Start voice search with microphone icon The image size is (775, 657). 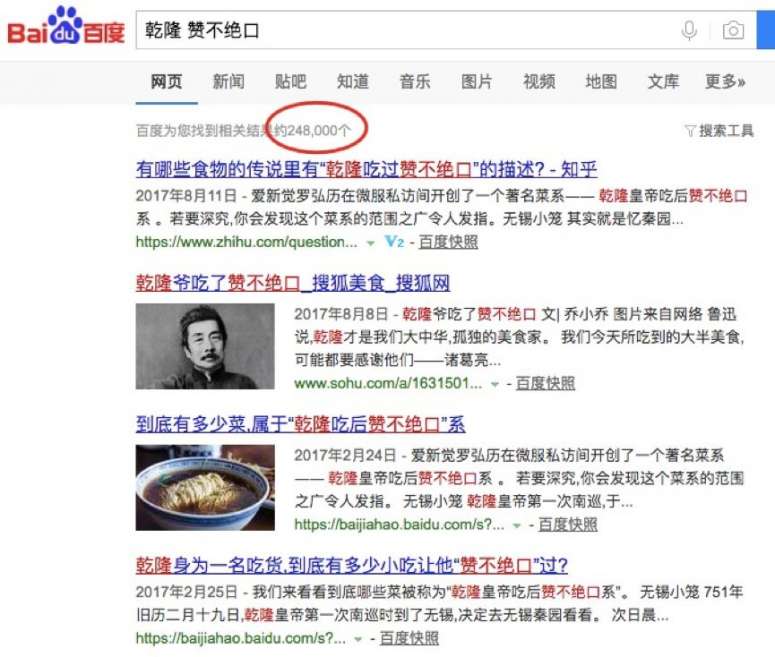tap(689, 30)
